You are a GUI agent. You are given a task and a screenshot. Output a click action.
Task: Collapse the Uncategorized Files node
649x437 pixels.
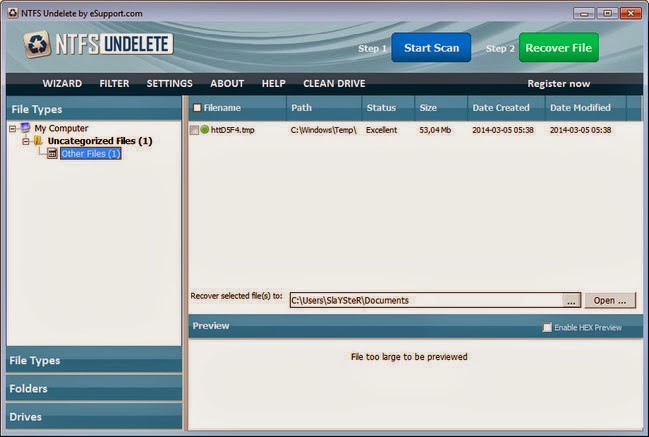tap(26, 142)
